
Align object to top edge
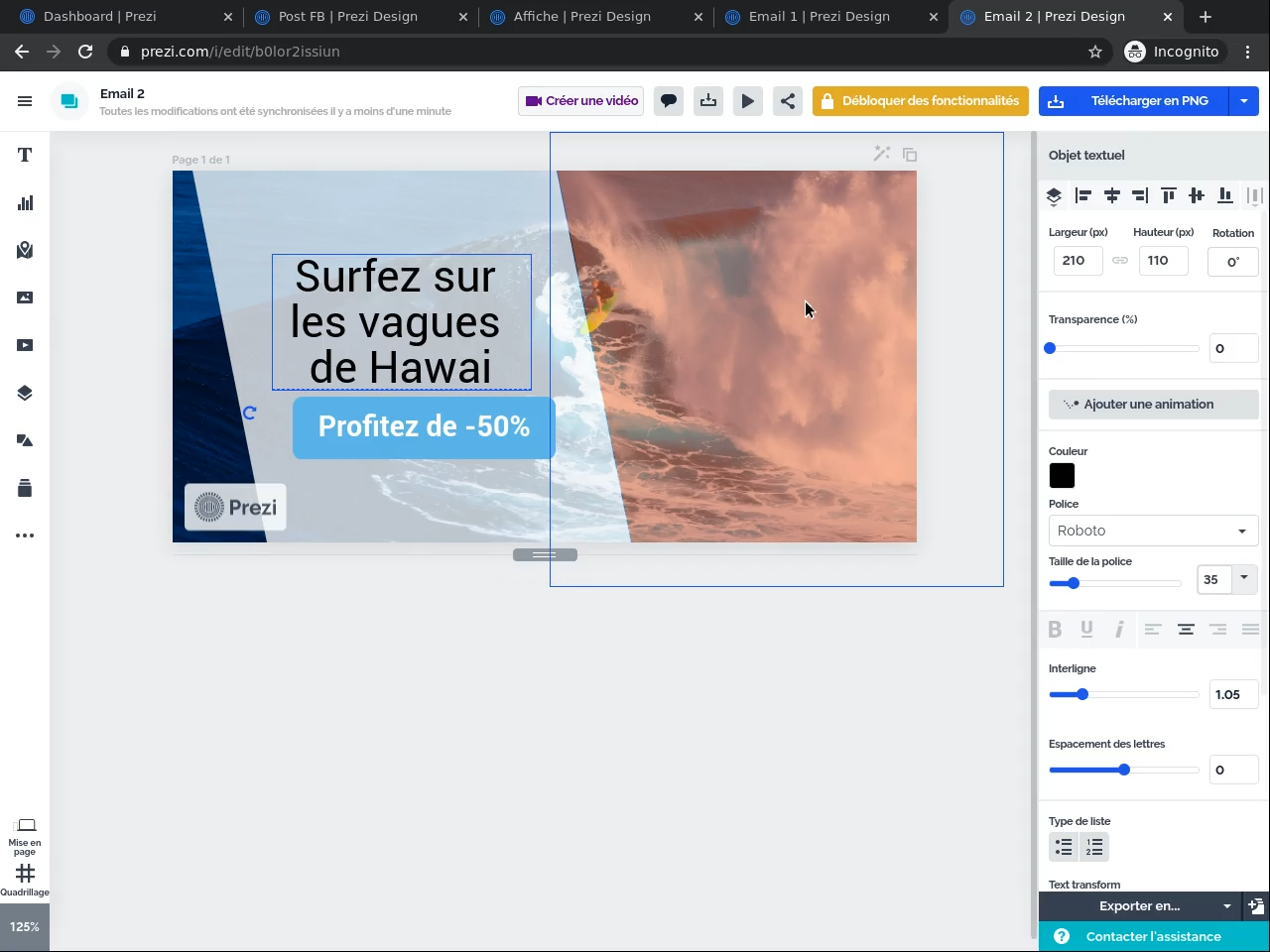[1169, 196]
